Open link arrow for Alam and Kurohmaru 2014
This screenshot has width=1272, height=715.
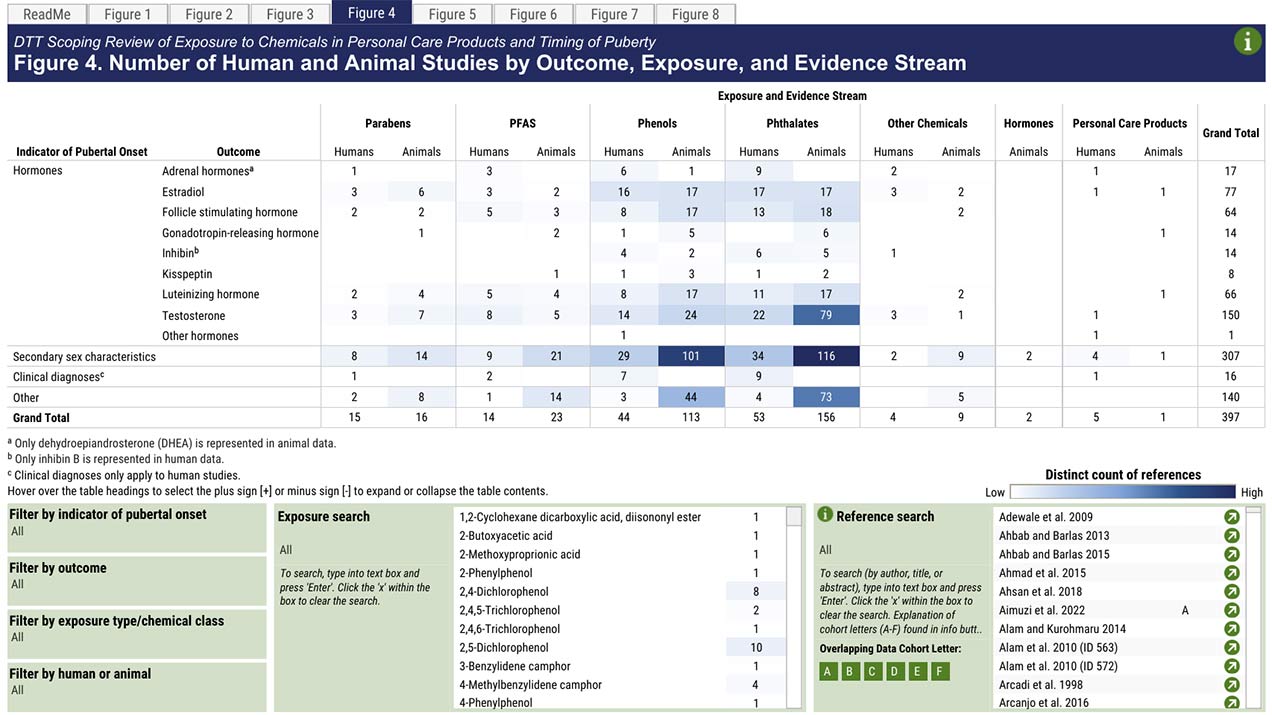click(x=1231, y=629)
